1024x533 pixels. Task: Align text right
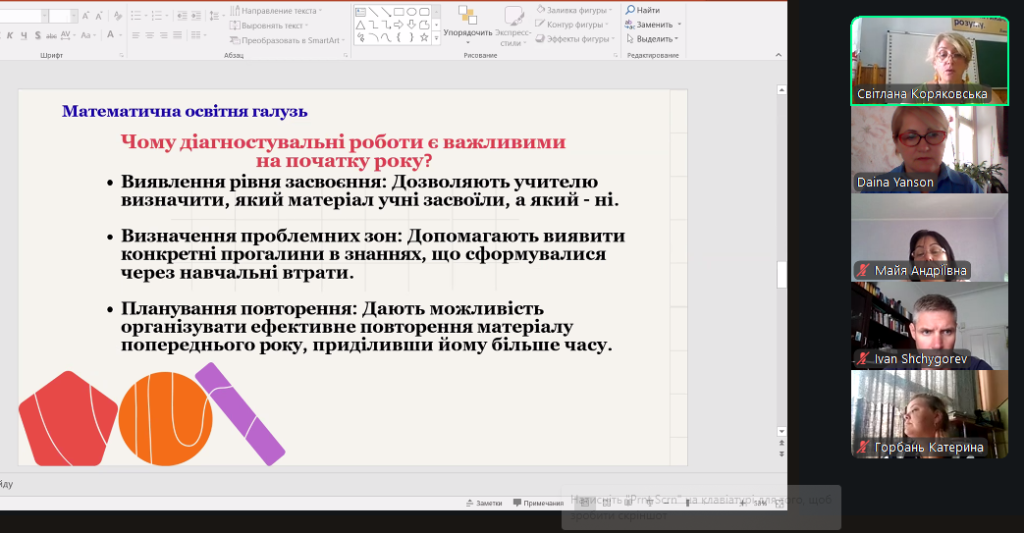click(x=163, y=35)
